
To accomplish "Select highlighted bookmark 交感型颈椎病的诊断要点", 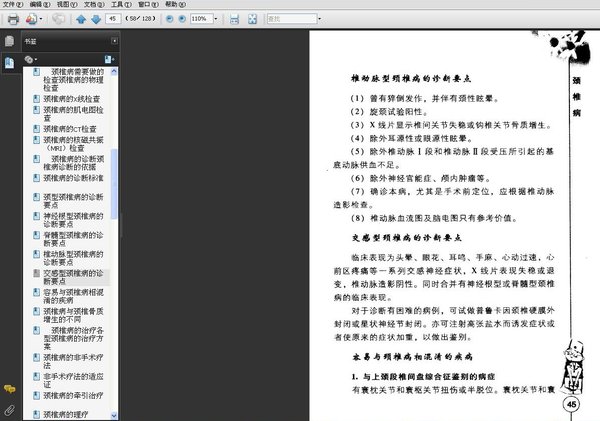I will click(73, 277).
